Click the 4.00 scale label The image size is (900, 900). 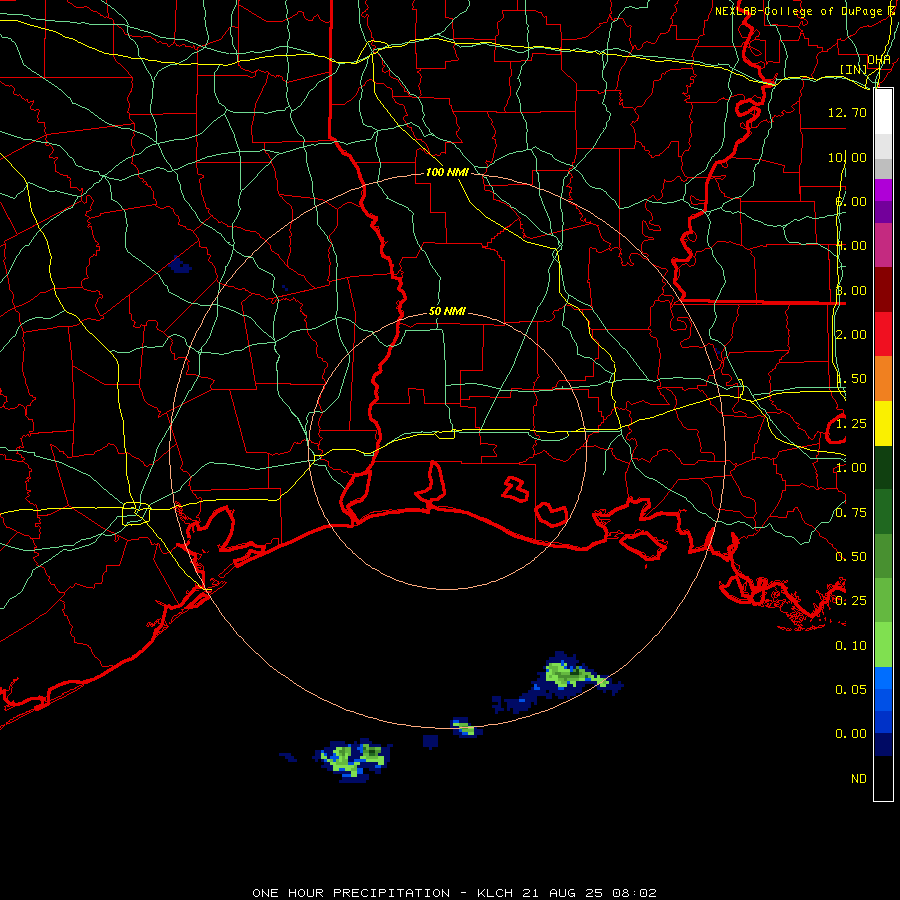pyautogui.click(x=851, y=246)
